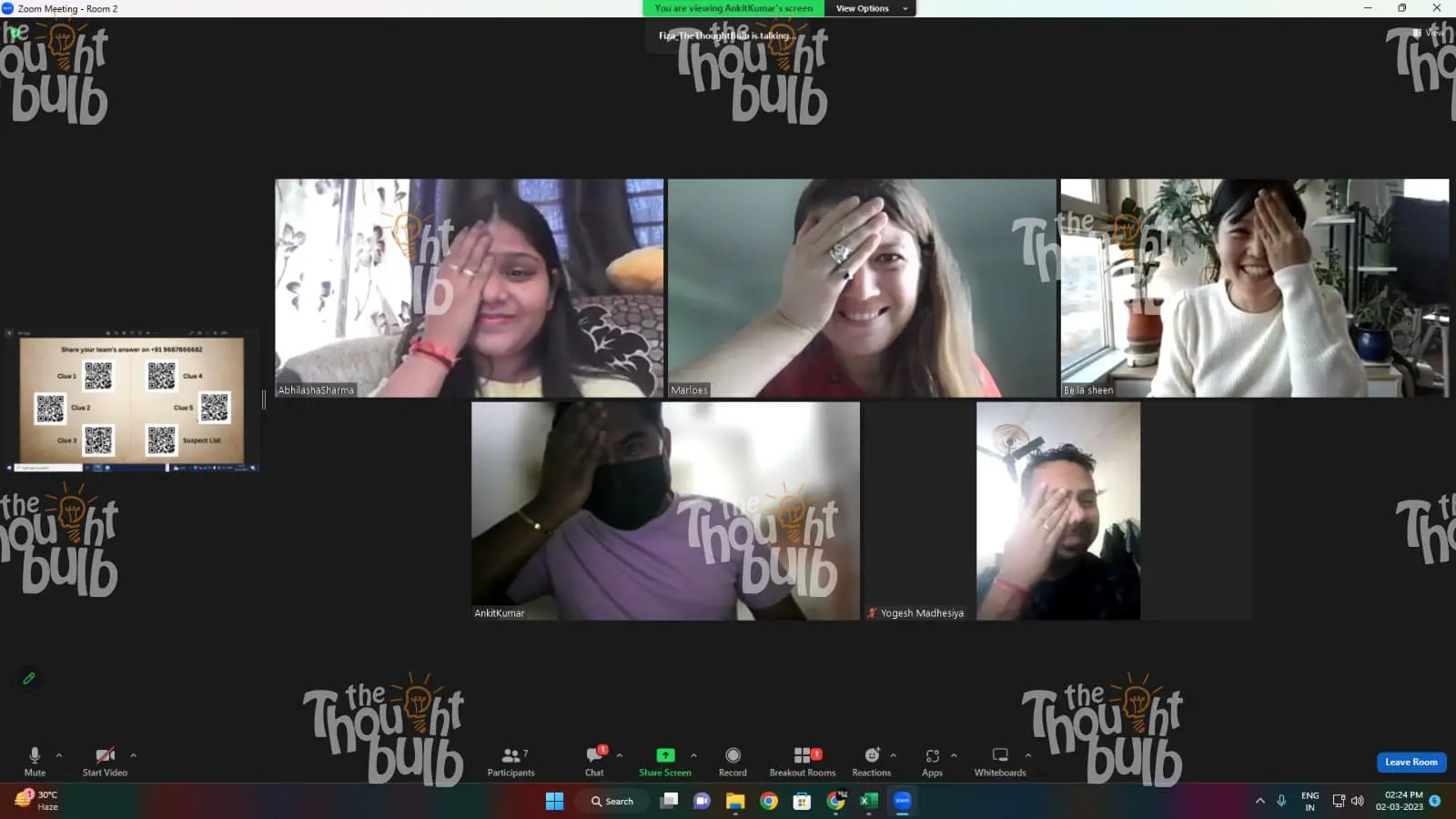Start Video in the meeting
The height and width of the screenshot is (819, 1456).
(105, 761)
